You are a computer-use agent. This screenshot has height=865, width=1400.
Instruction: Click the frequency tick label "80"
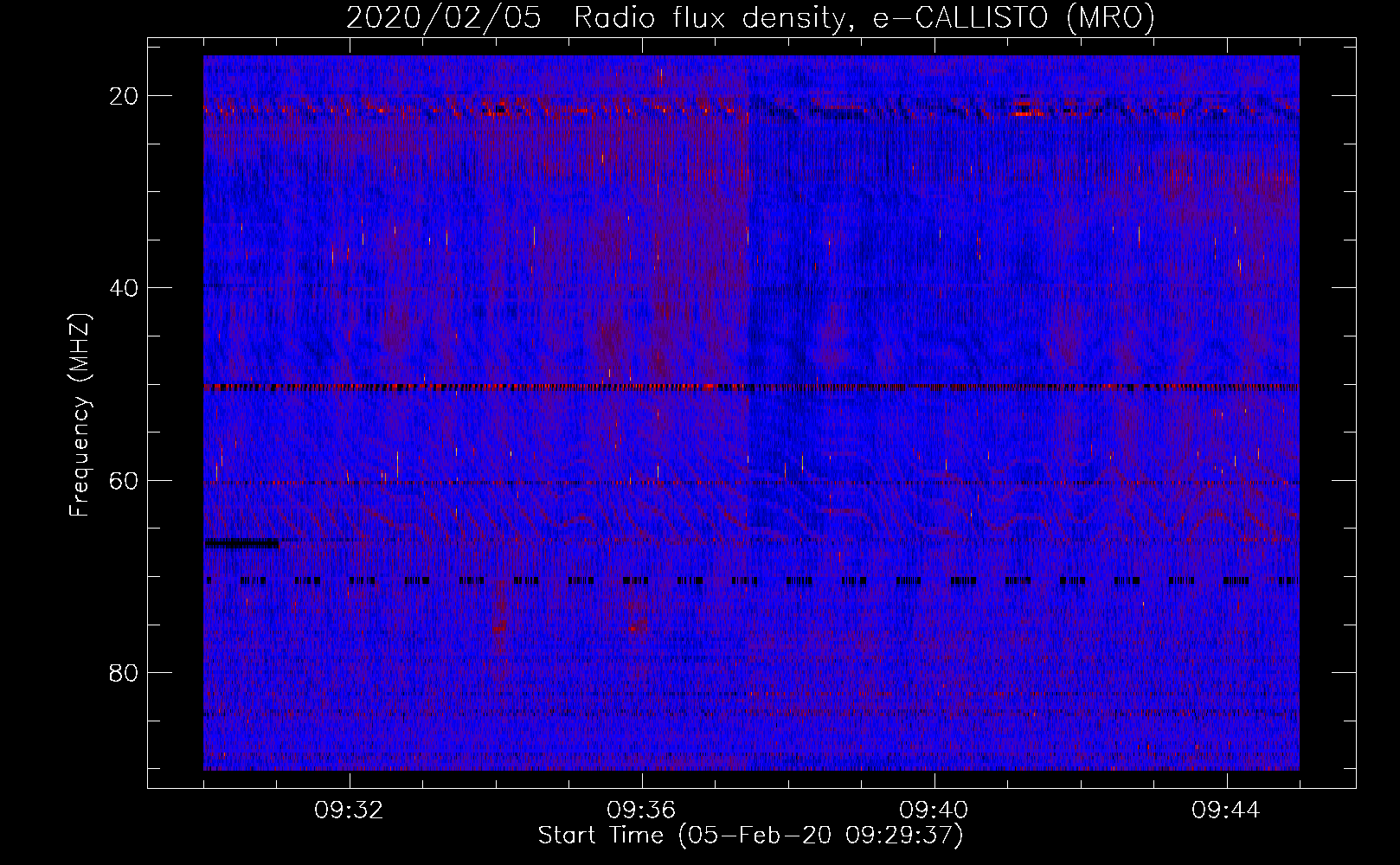click(125, 672)
